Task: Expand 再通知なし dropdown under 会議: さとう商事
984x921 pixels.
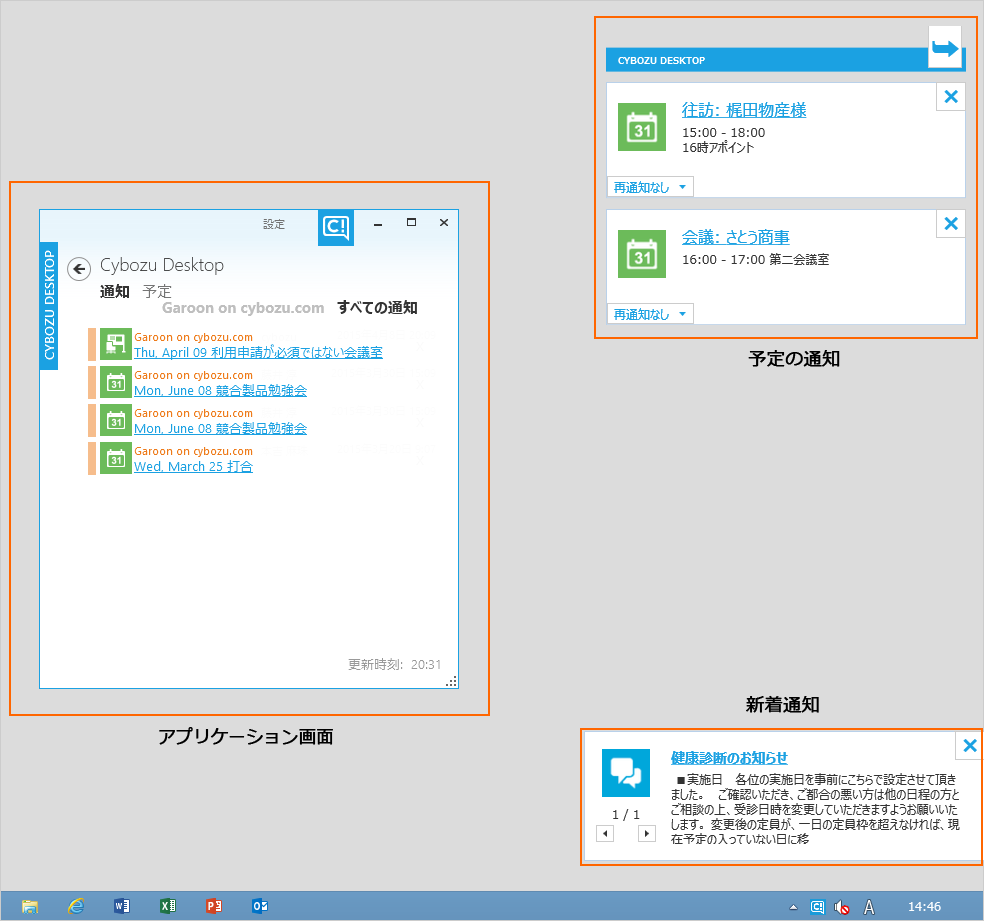Action: coord(650,314)
